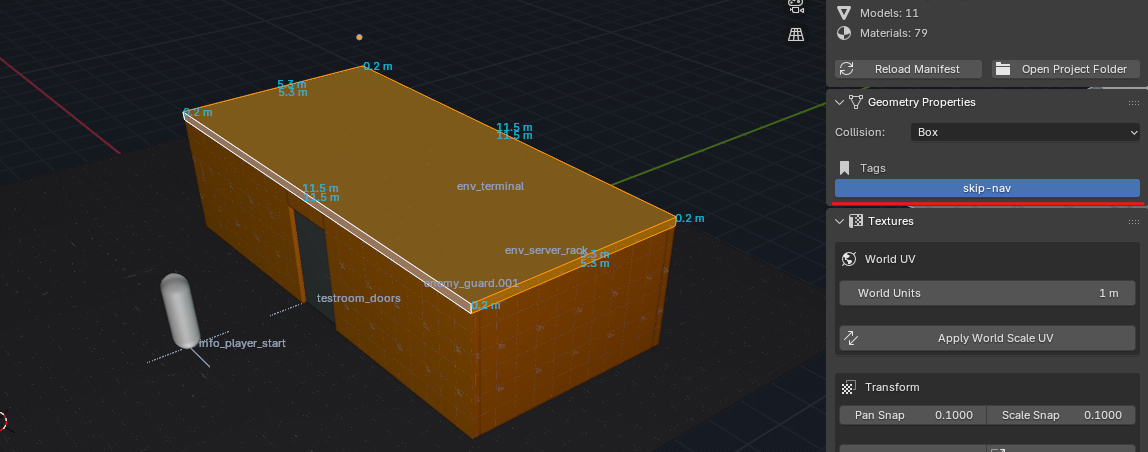Click the Transform heading text
The height and width of the screenshot is (452, 1148).
892,387
